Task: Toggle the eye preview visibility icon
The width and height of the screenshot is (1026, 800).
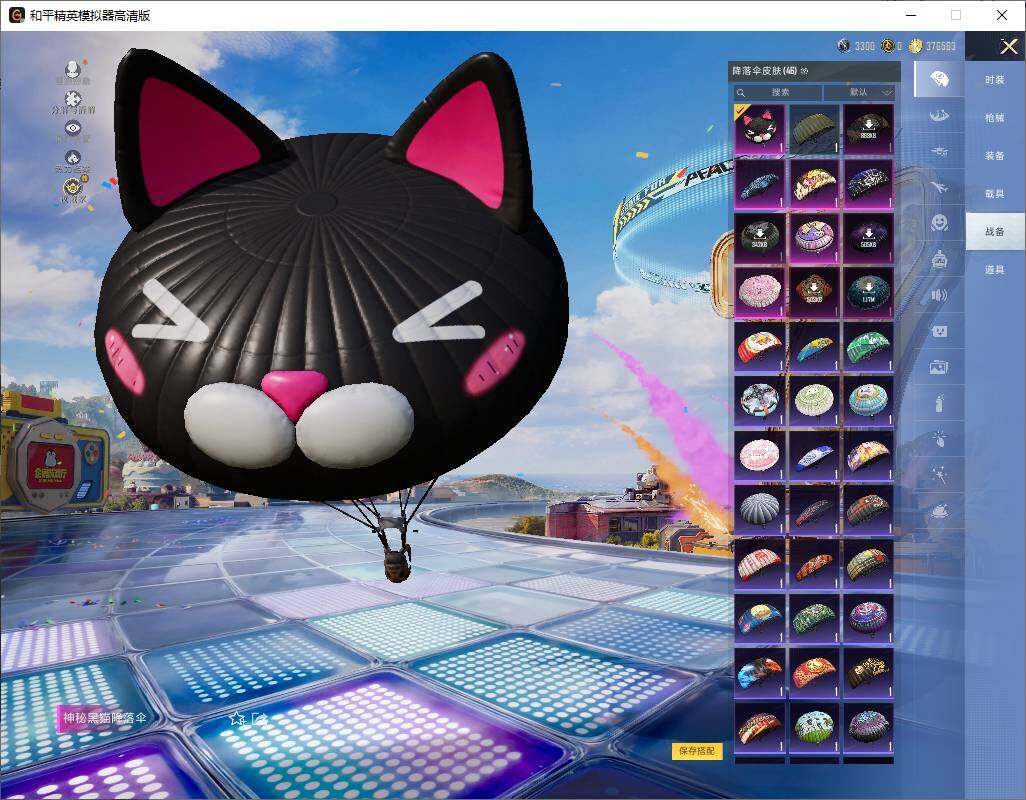Action: 73,128
